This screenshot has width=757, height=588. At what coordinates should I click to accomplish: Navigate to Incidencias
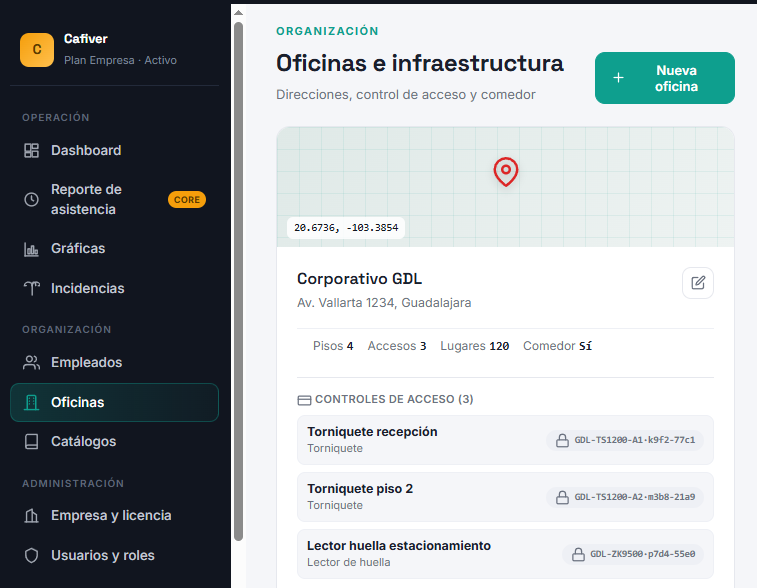[x=114, y=288]
